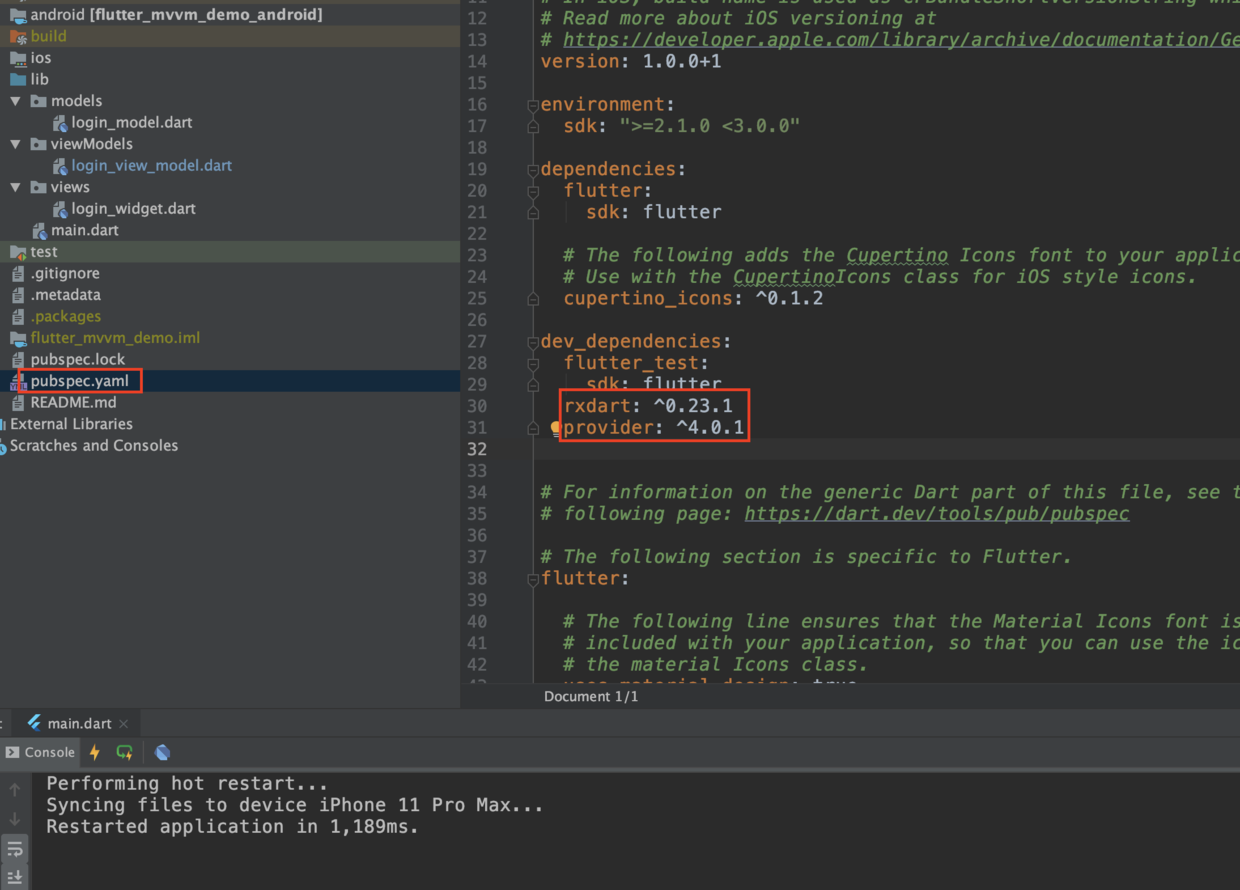Click the models folder icon

tap(39, 101)
